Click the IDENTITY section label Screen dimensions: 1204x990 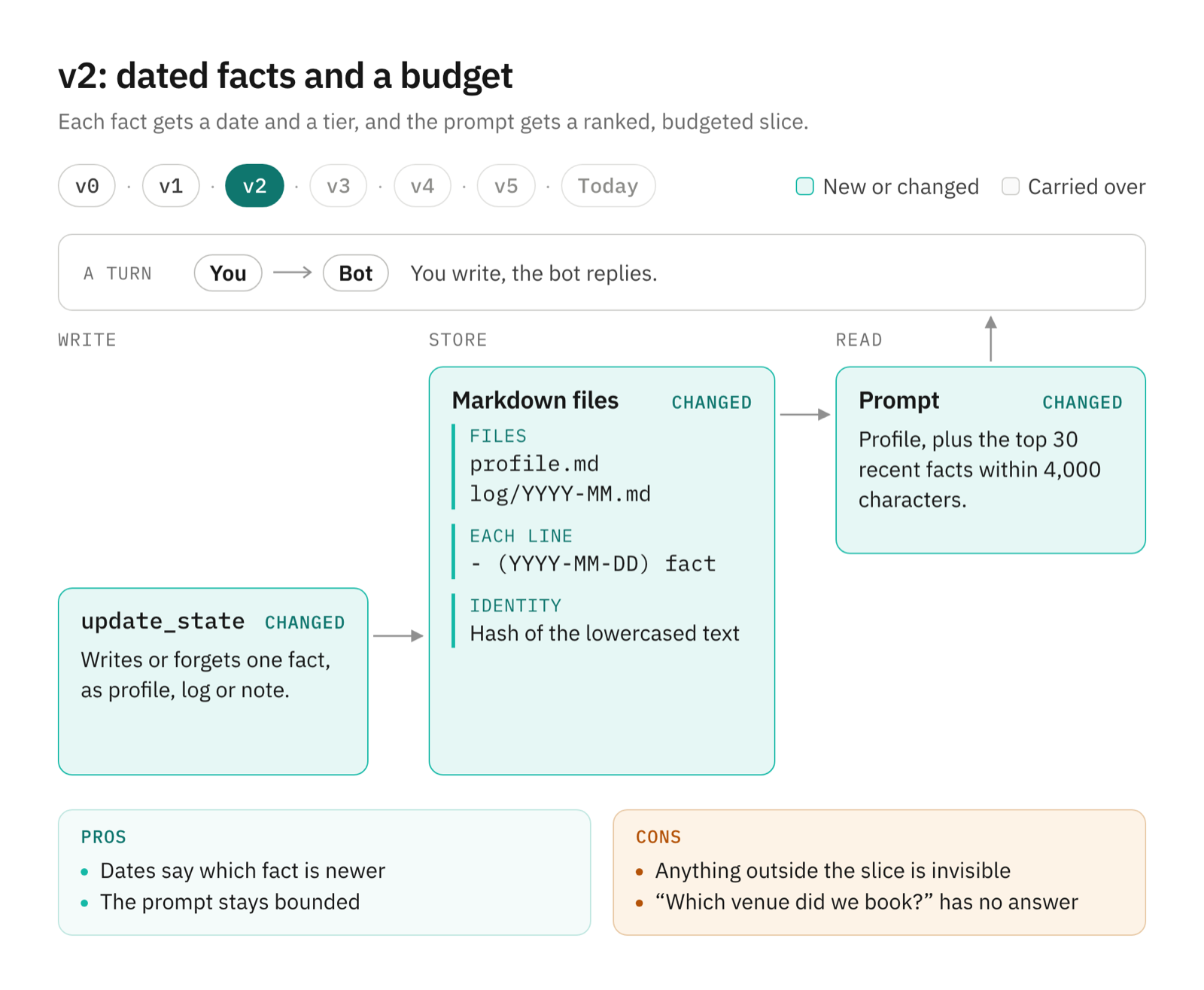[x=515, y=606]
